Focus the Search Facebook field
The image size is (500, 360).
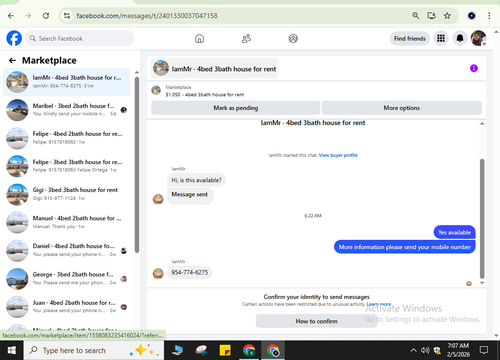(80, 38)
